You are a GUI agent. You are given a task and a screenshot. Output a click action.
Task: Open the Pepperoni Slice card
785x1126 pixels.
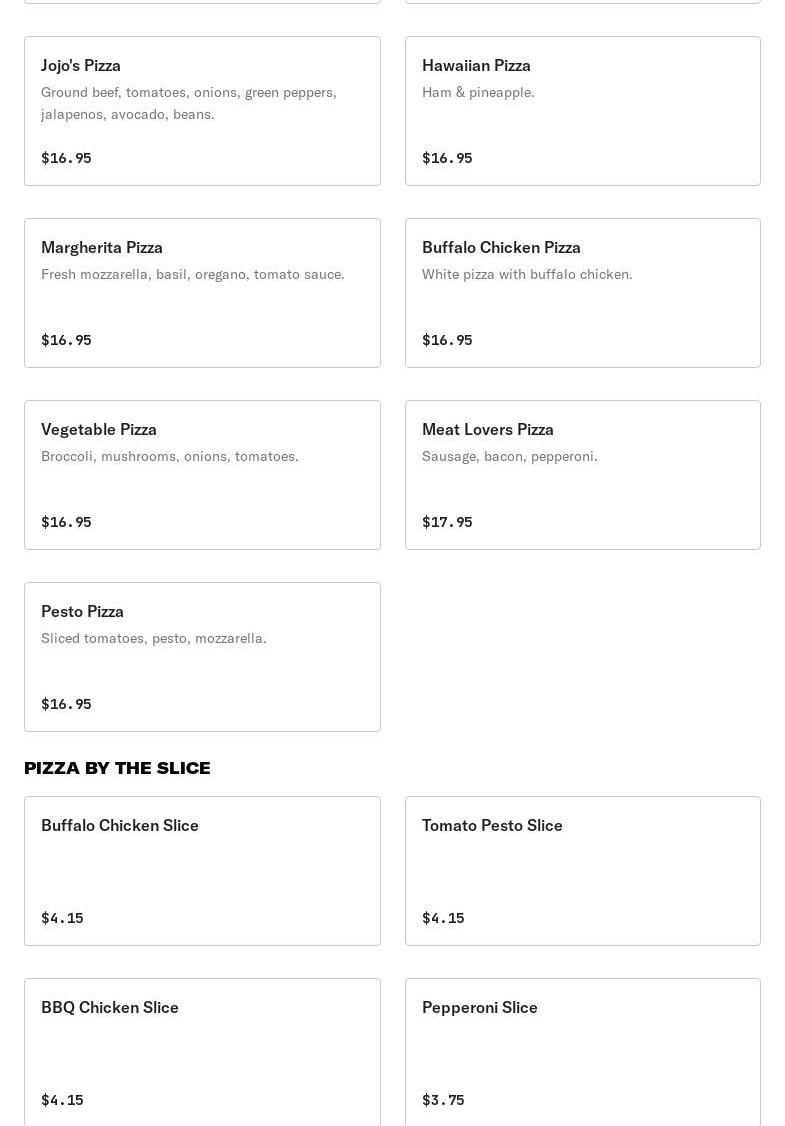click(x=582, y=1052)
